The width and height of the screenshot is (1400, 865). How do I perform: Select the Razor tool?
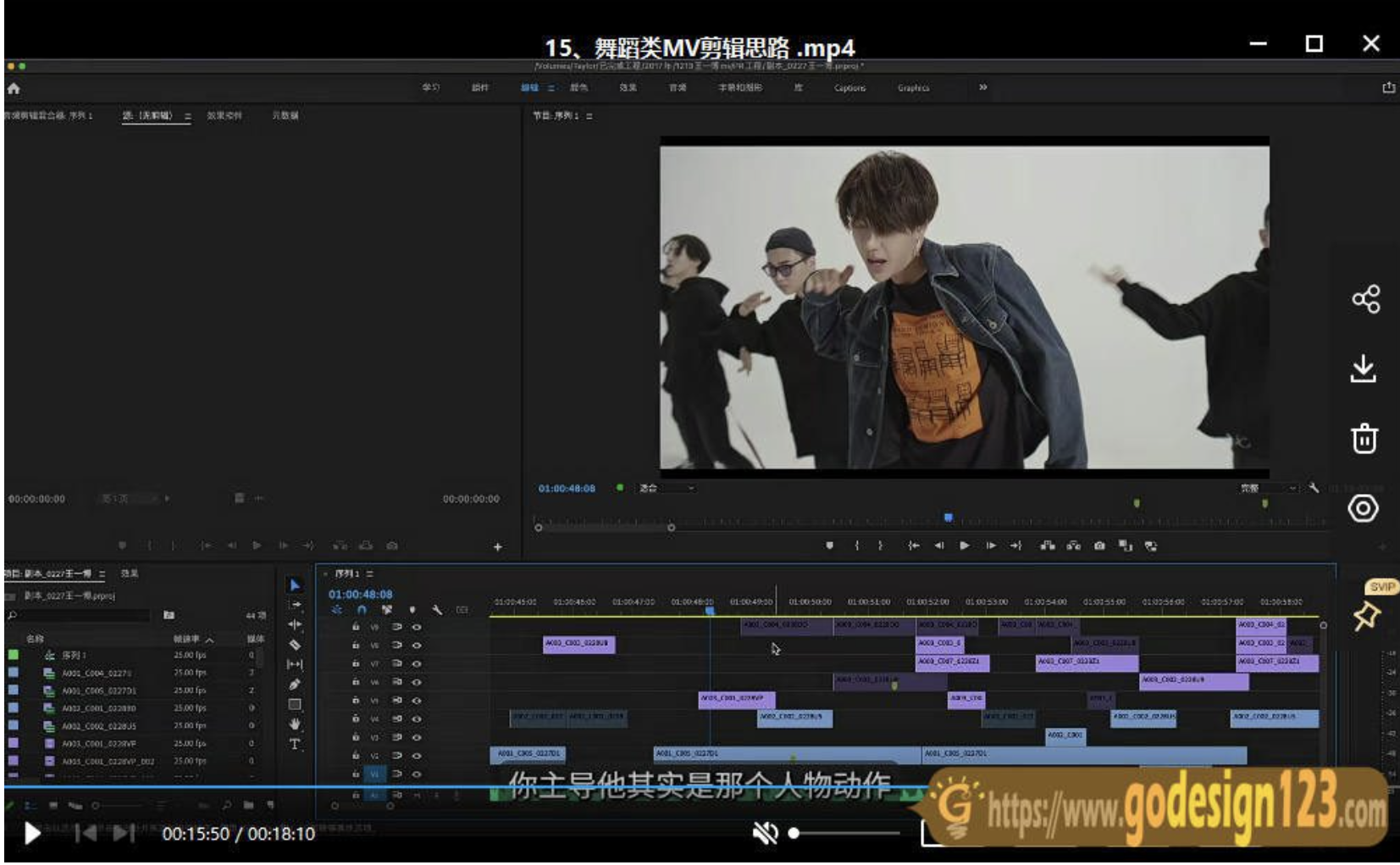(295, 645)
